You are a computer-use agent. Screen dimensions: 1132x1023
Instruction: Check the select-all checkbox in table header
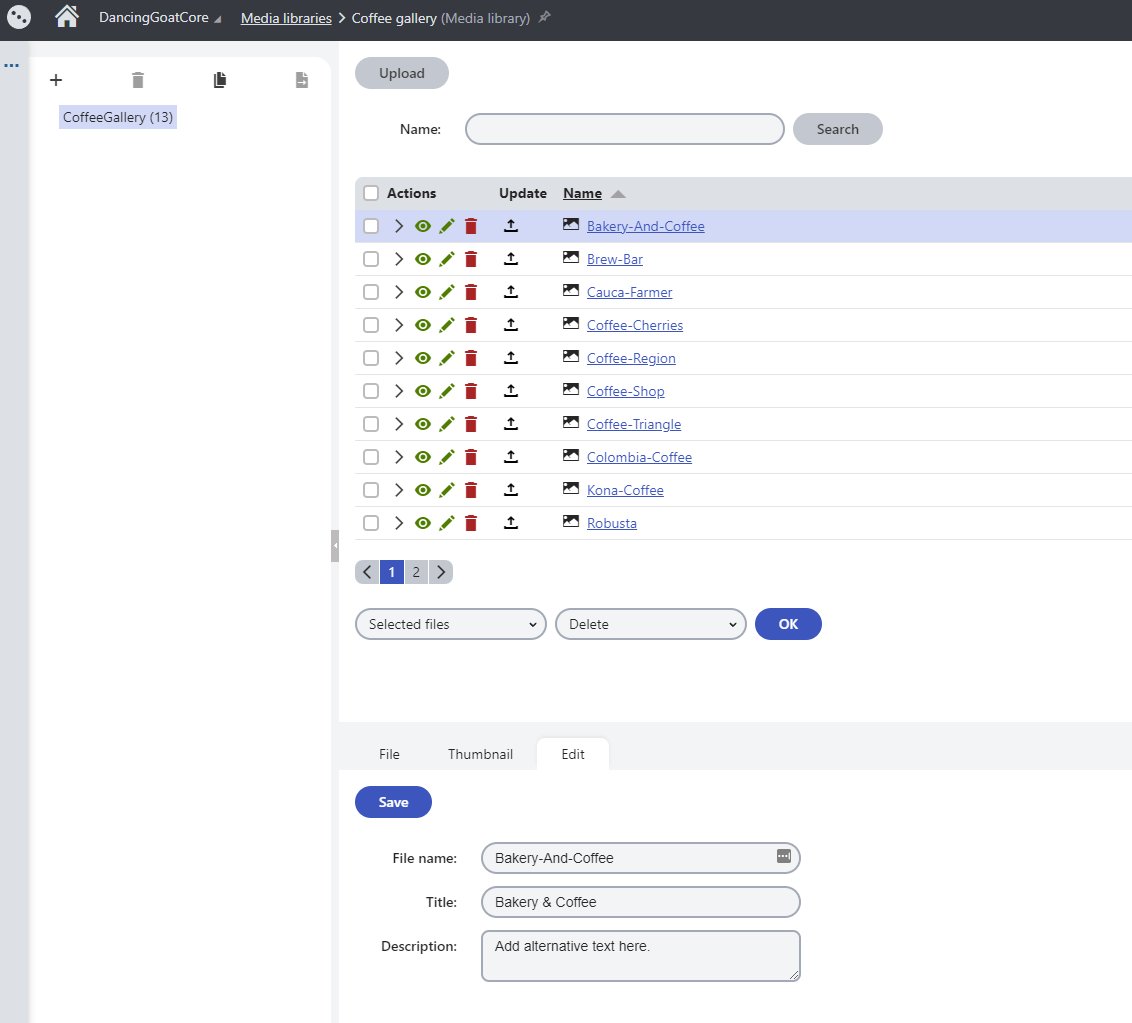click(x=371, y=193)
